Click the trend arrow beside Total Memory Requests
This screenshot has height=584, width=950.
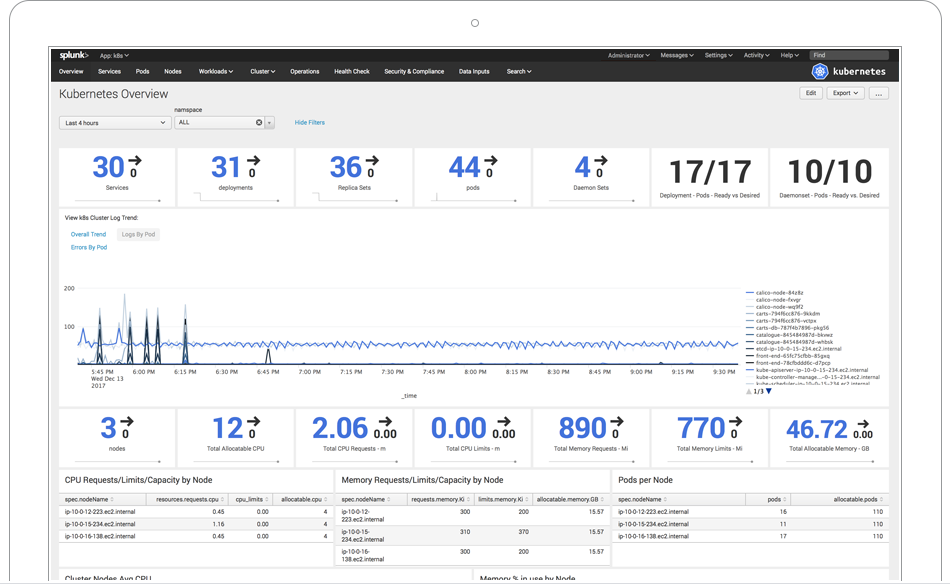[x=617, y=422]
